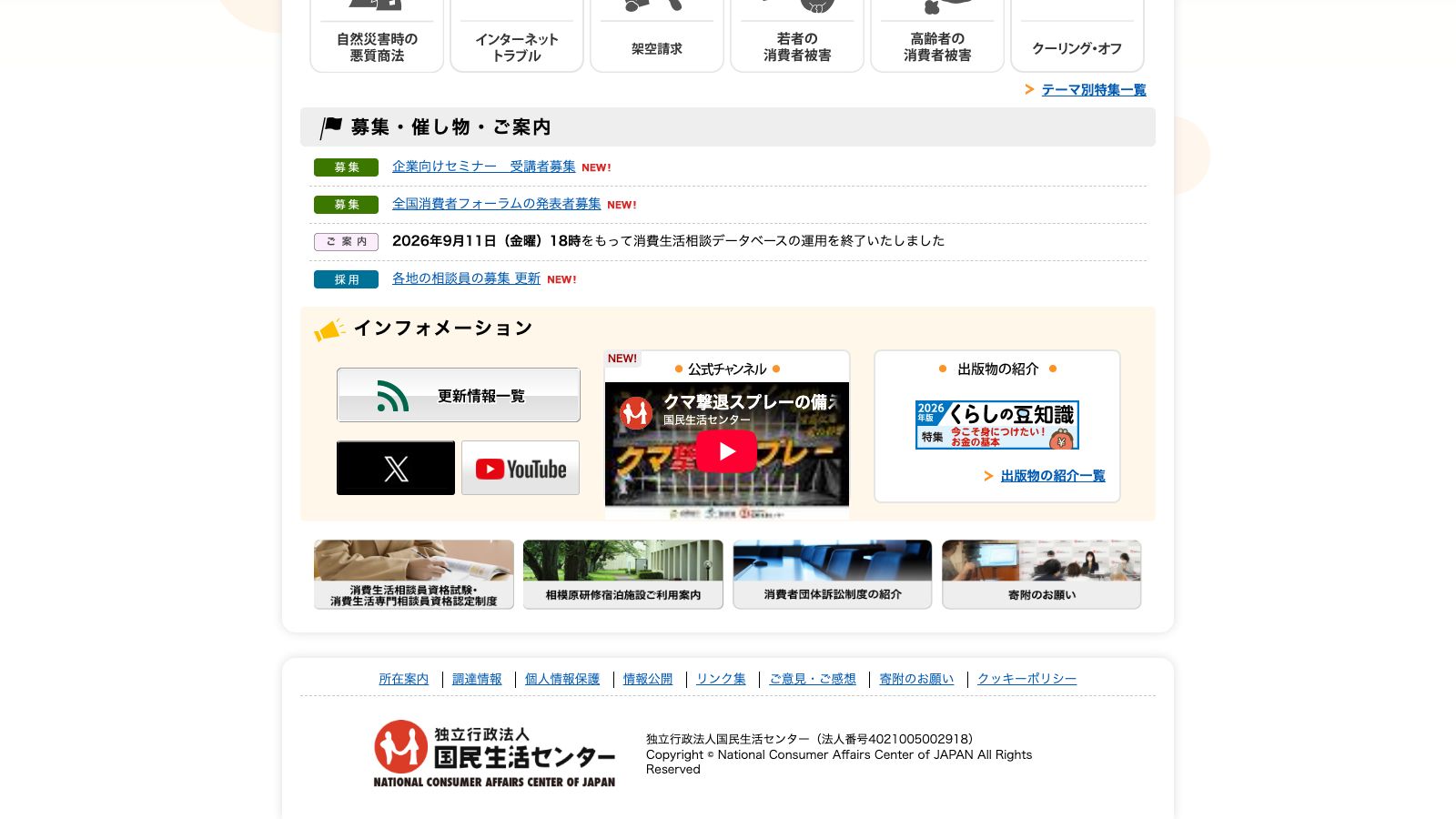
Task: Go to リンク集 footer link
Action: [721, 679]
